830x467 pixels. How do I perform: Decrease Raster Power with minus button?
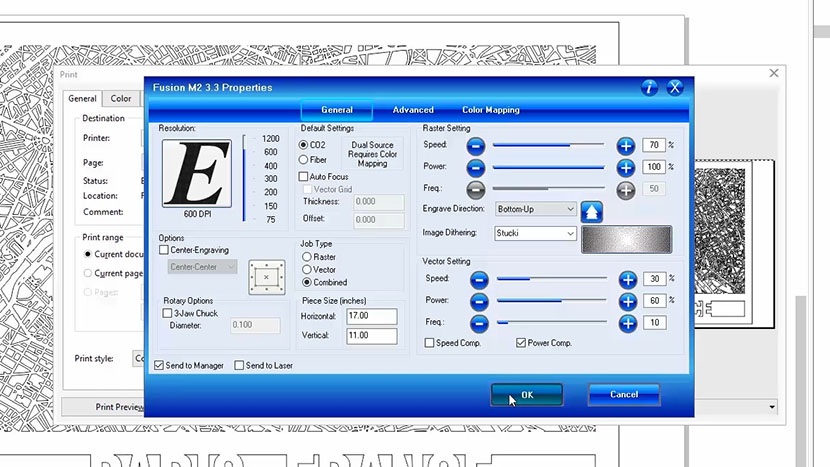pyautogui.click(x=476, y=167)
